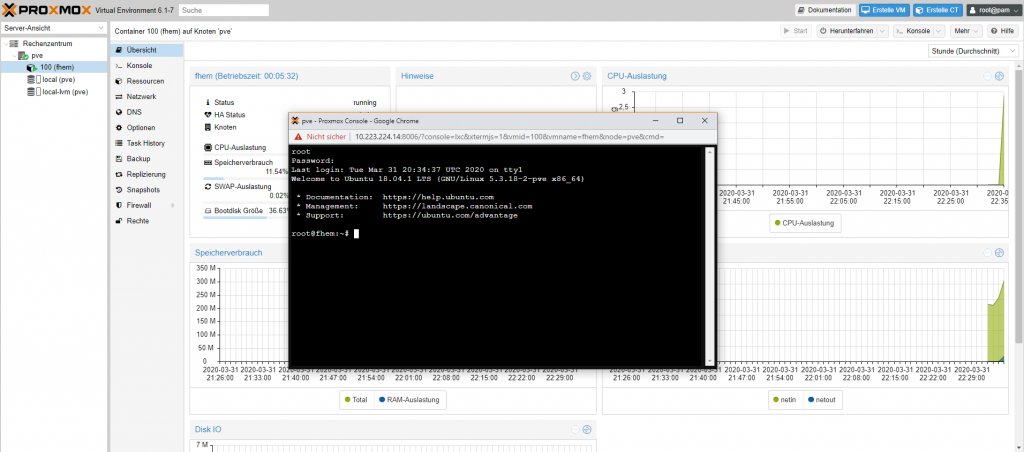Click the network chart zoom icon
Screen dimensions: 1024x452
coord(999,253)
